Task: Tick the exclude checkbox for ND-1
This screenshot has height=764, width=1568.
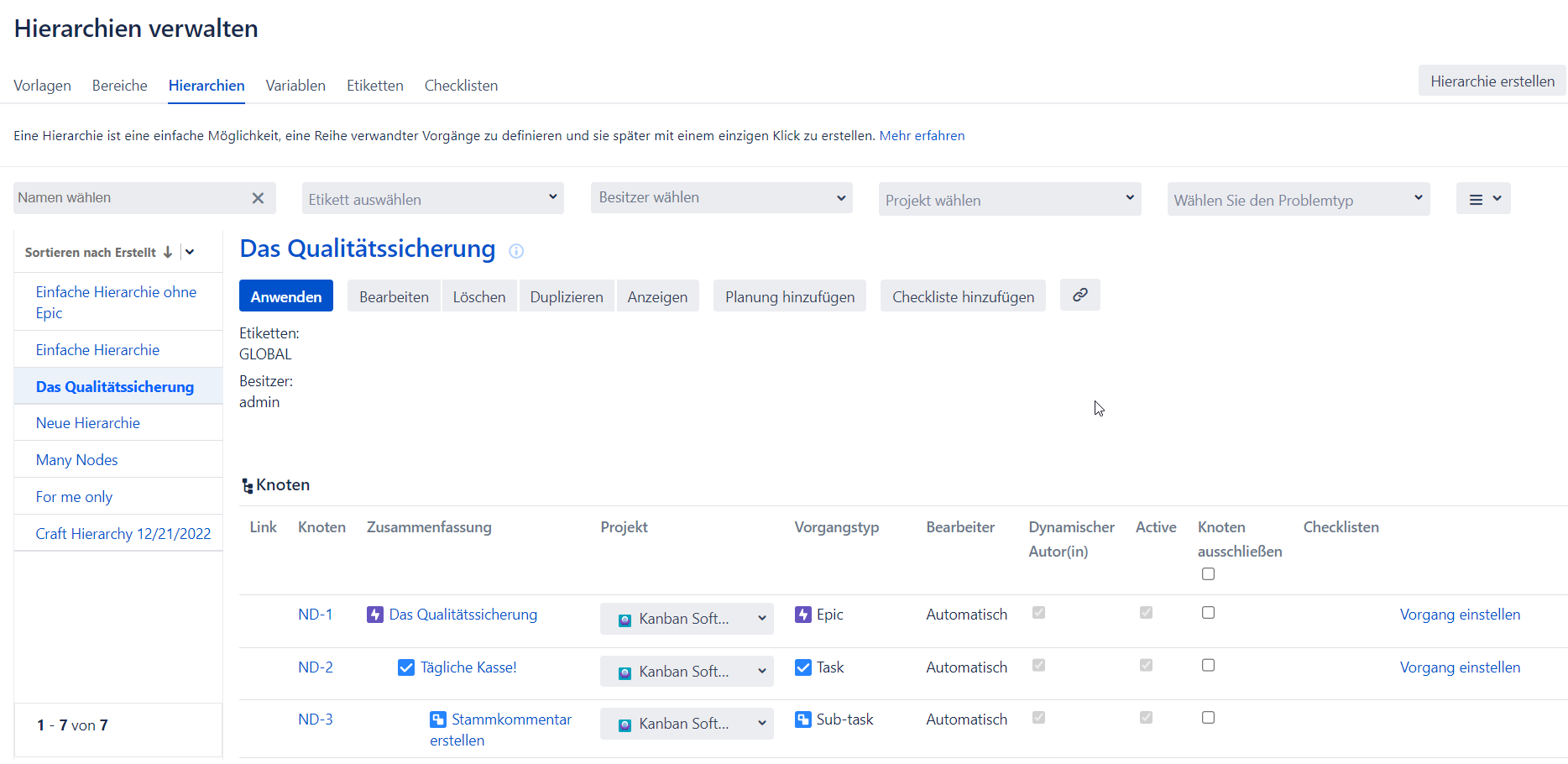Action: click(1208, 613)
